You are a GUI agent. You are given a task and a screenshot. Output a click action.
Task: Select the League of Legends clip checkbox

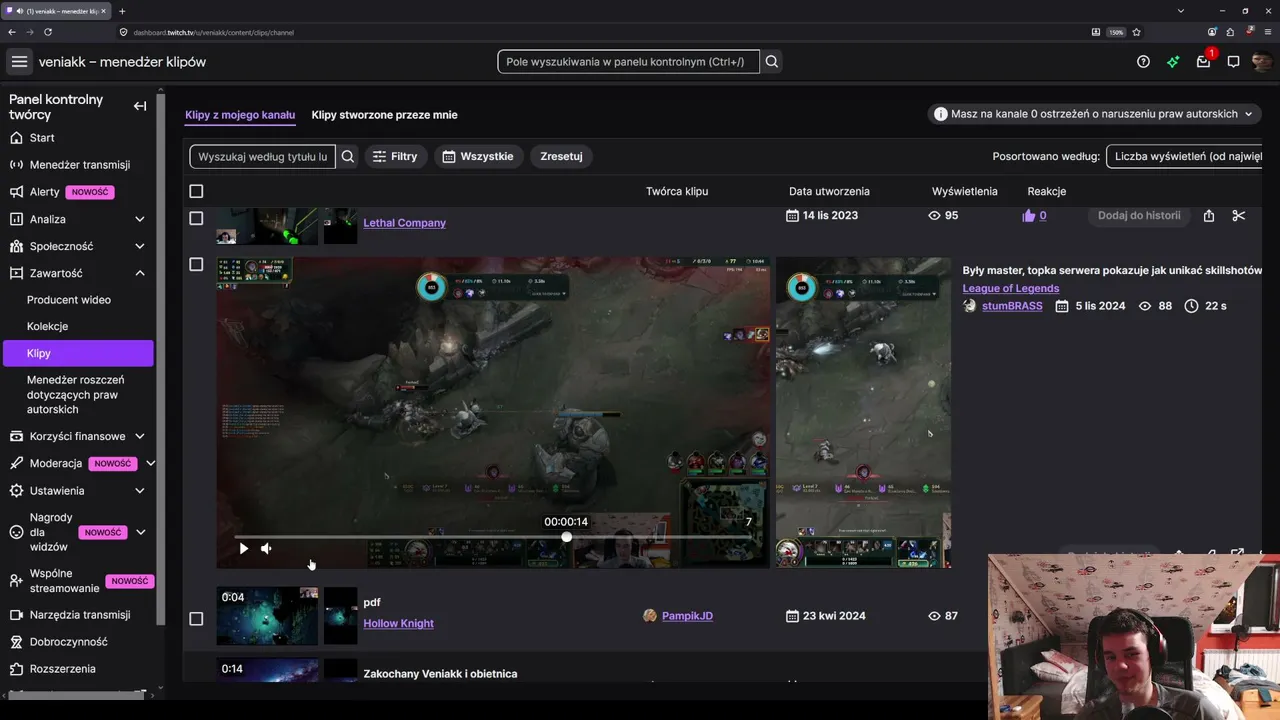click(x=196, y=264)
